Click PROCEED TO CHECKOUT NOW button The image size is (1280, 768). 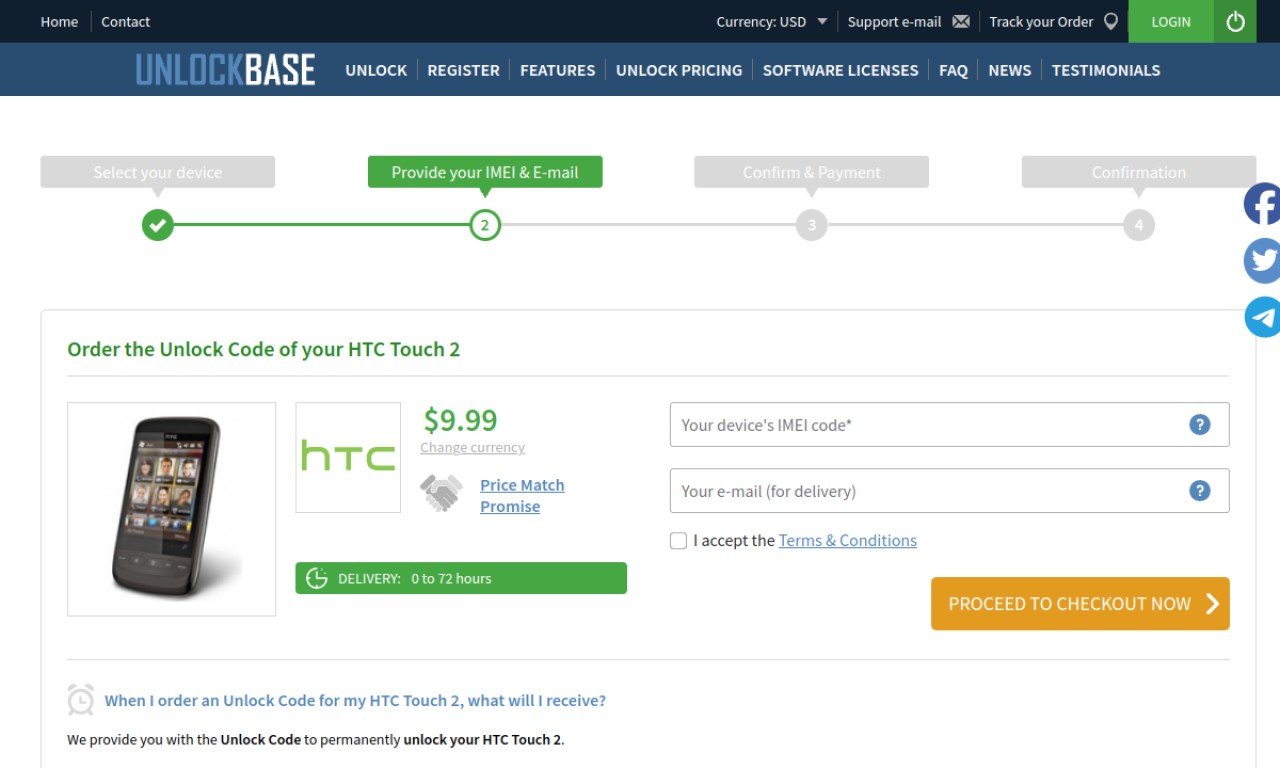point(1080,603)
